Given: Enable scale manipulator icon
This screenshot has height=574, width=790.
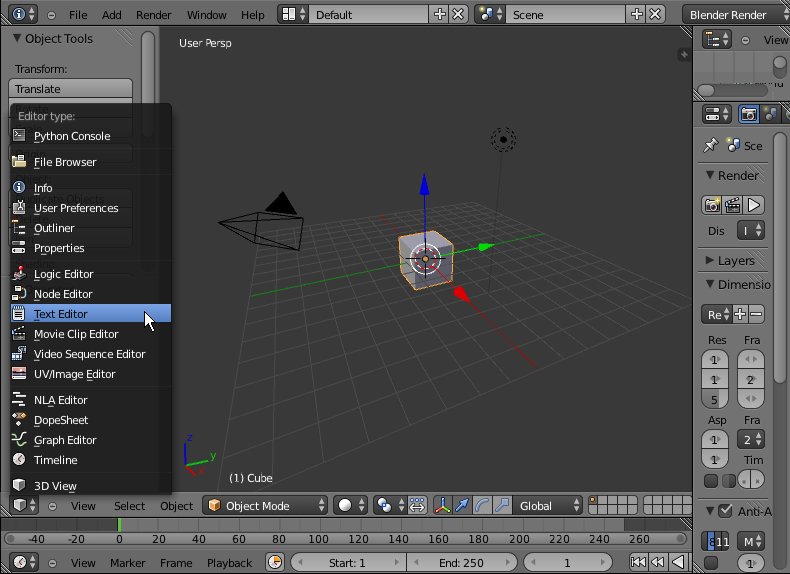Looking at the screenshot, I should point(502,505).
